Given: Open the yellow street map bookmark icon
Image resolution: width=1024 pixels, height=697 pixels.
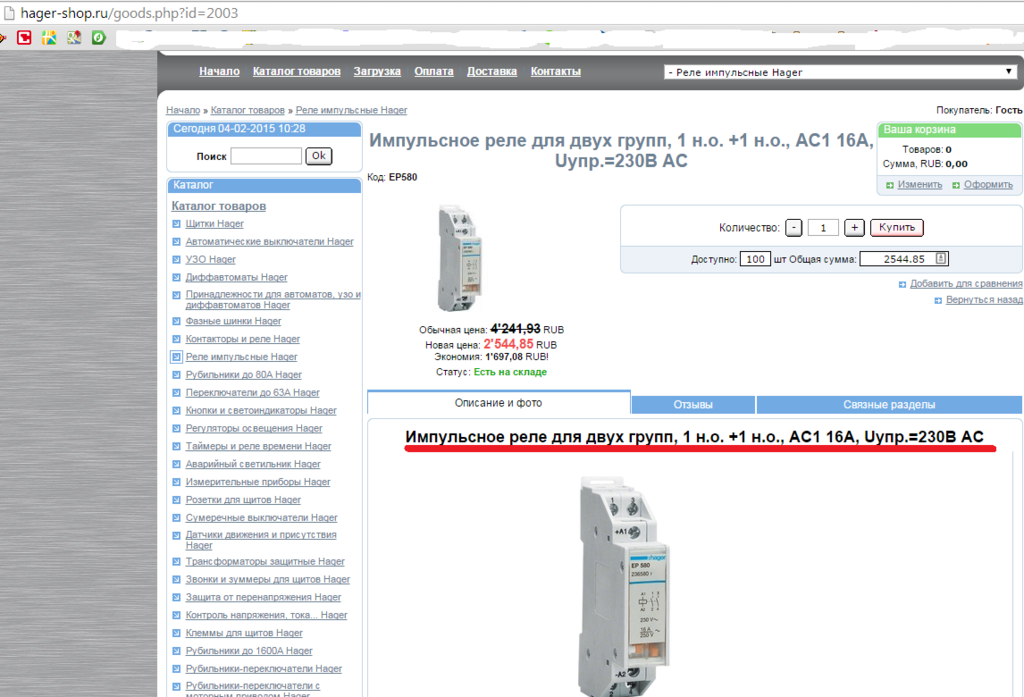Looking at the screenshot, I should coord(49,37).
